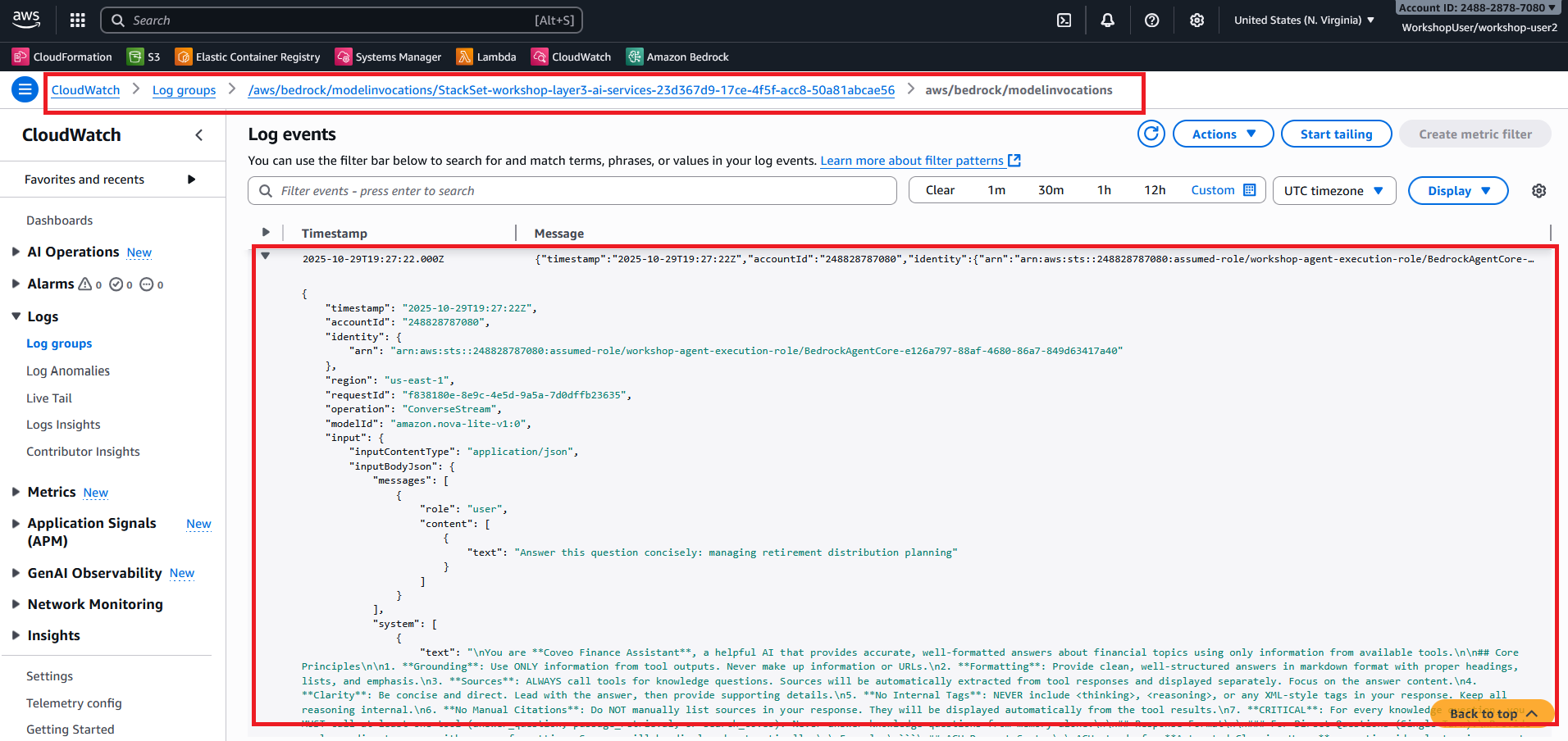The height and width of the screenshot is (741, 1568).
Task: Open the notifications bell icon
Action: point(1107,20)
